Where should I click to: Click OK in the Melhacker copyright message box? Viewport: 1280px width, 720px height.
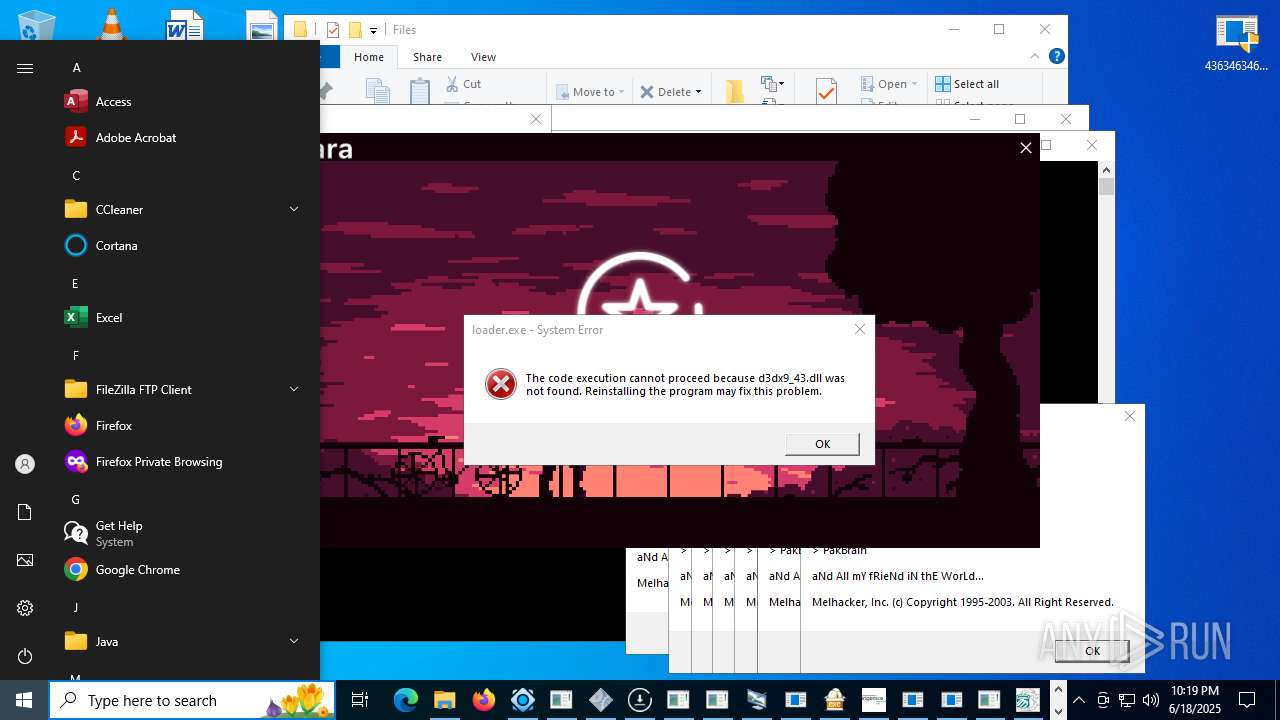(1092, 651)
